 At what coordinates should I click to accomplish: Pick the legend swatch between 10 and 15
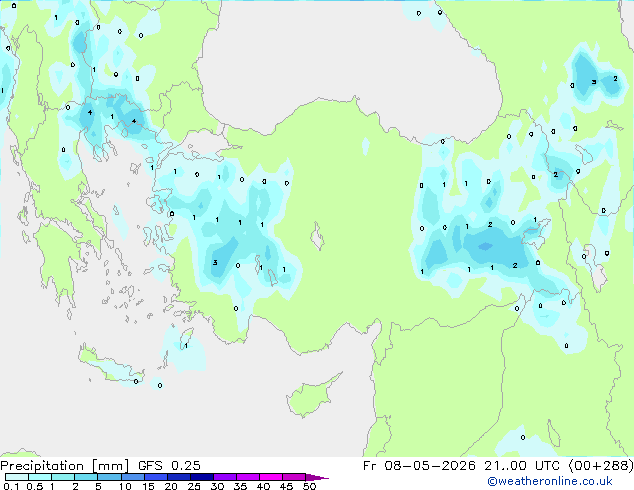pos(133,477)
